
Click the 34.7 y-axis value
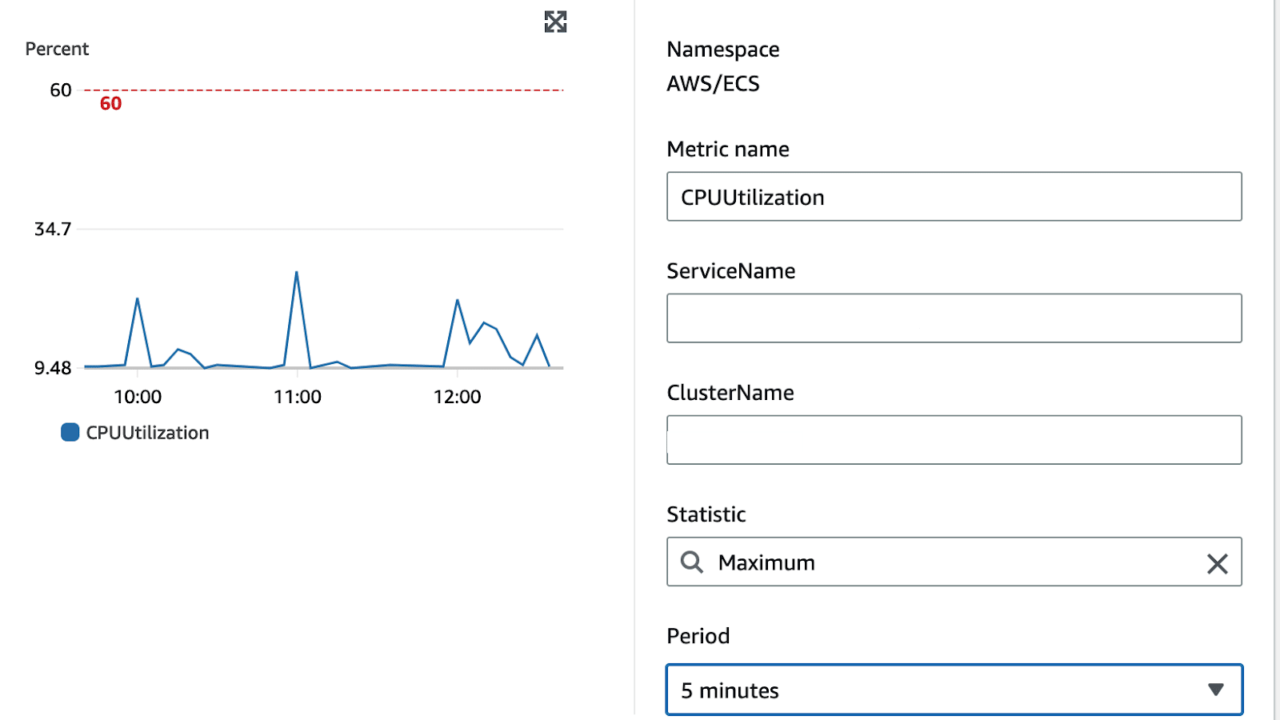(53, 229)
